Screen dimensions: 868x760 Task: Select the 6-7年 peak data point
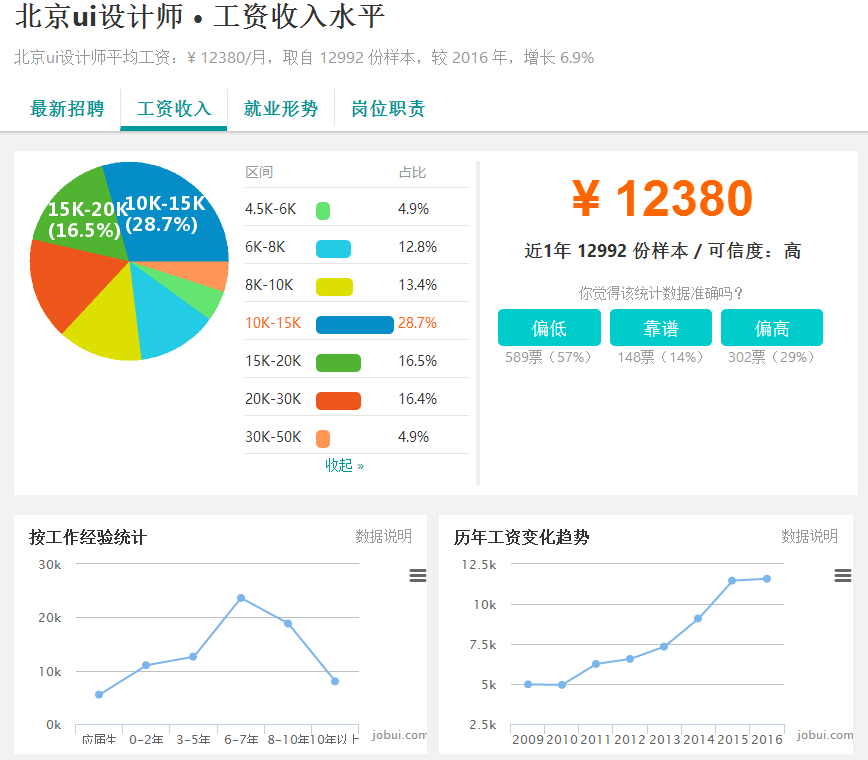[241, 598]
